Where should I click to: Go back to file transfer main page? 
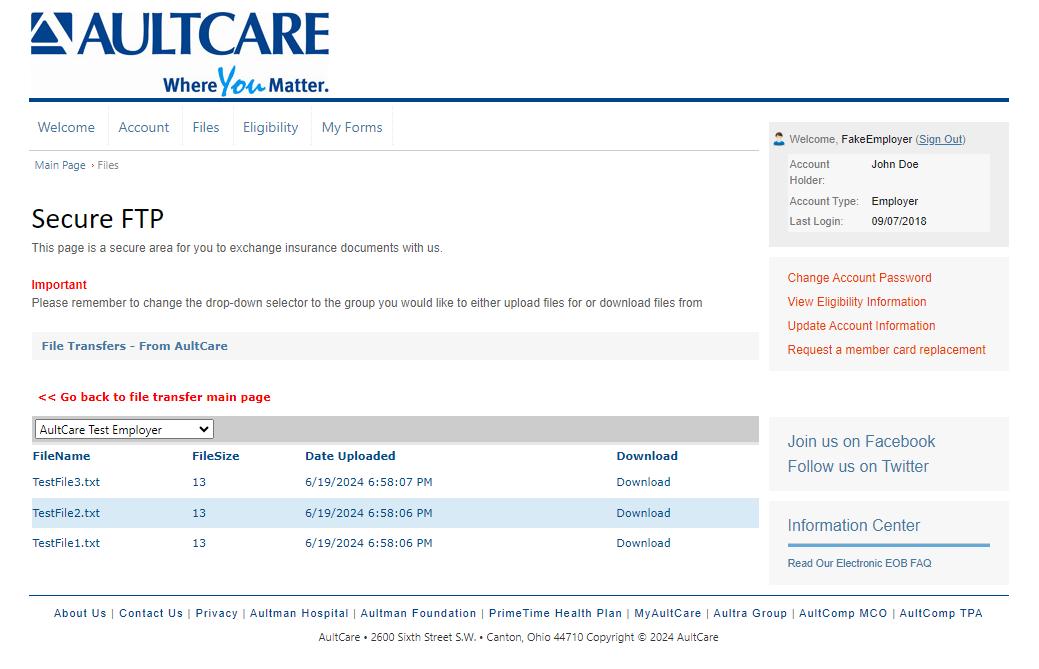154,397
